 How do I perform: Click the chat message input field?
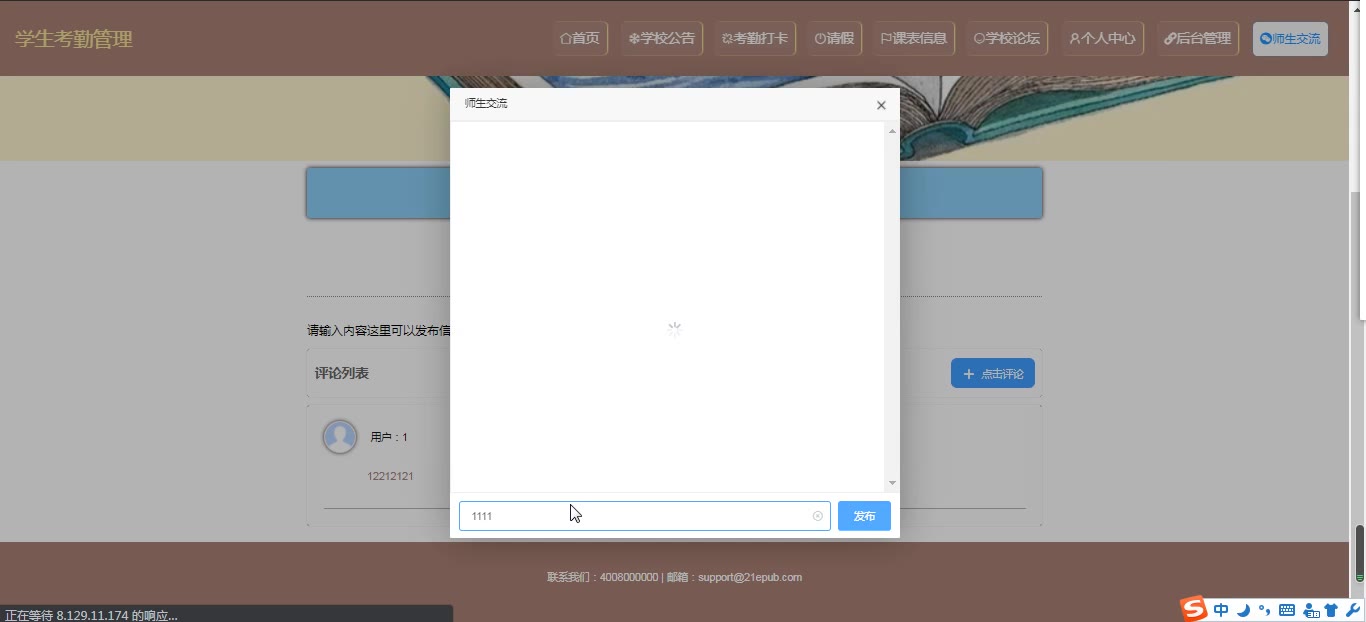point(636,516)
